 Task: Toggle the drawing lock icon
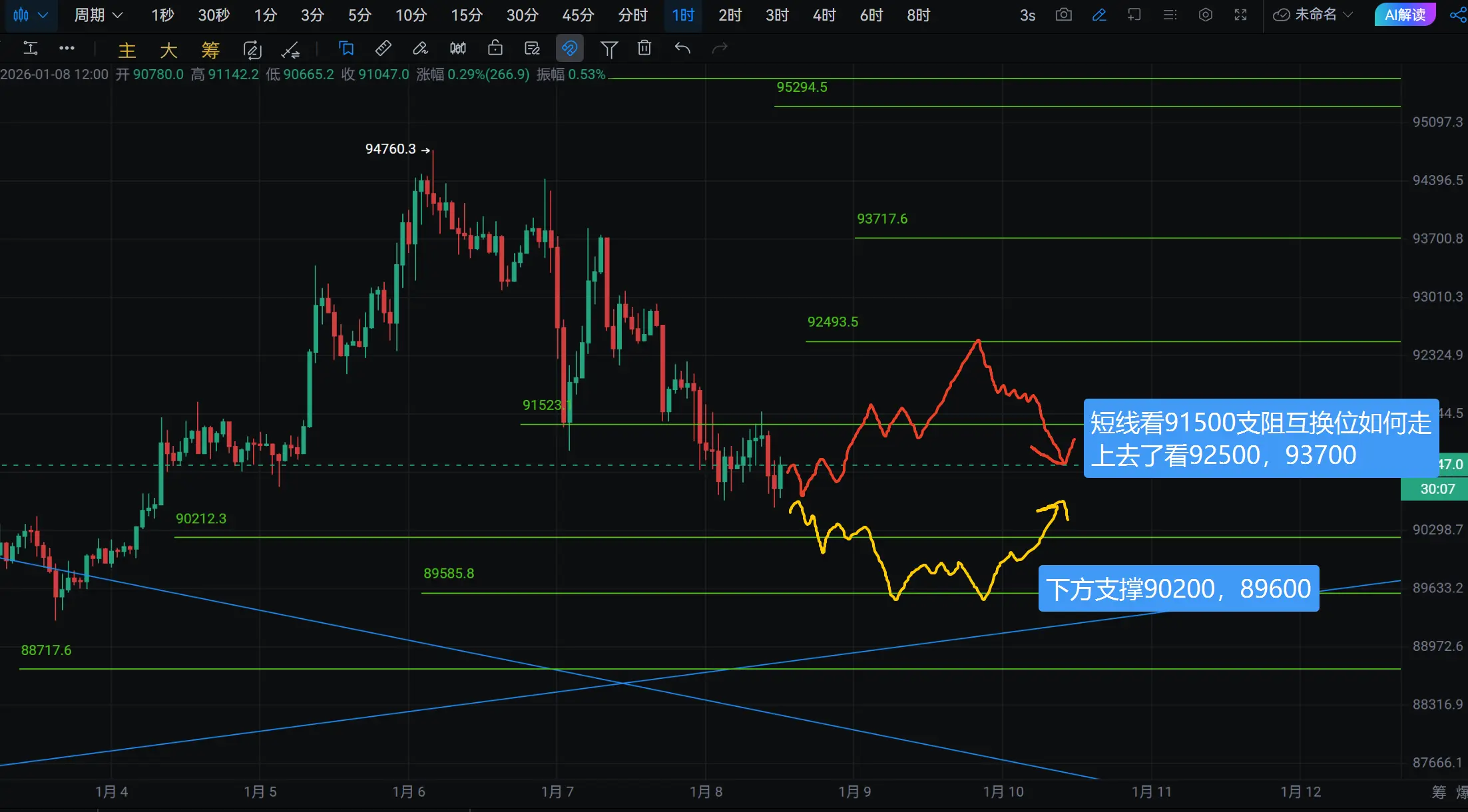coord(495,48)
